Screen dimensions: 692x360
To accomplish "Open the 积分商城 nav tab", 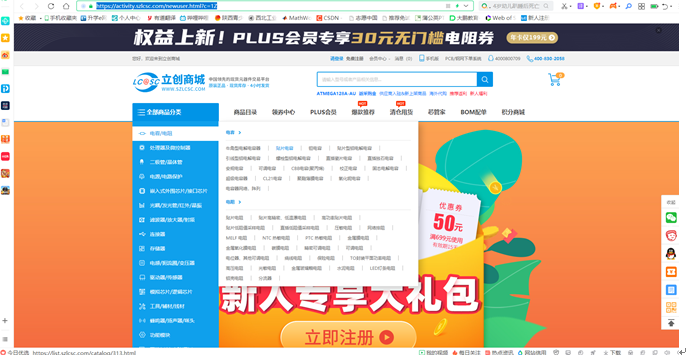I will tap(513, 112).
